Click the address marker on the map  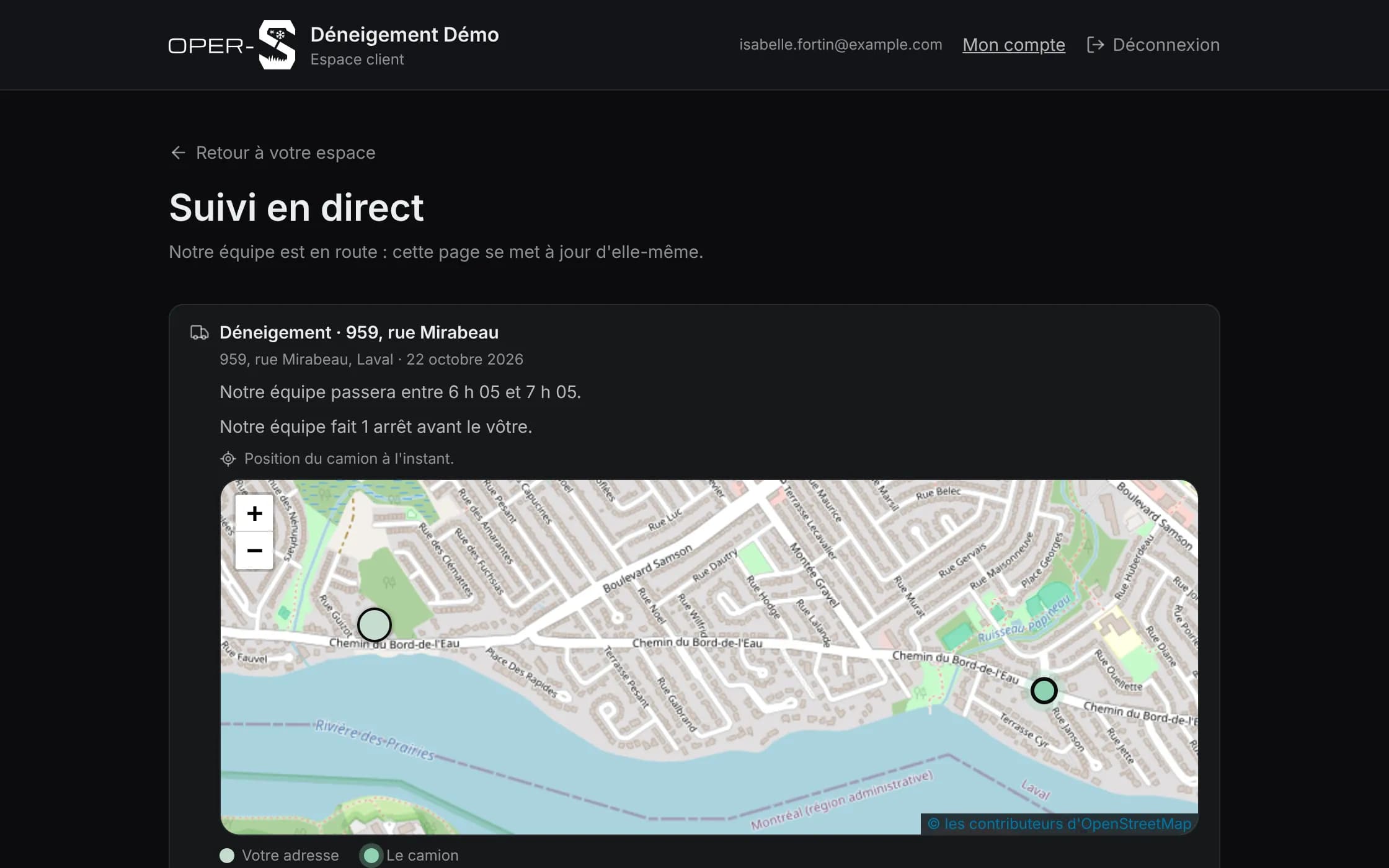click(x=375, y=624)
